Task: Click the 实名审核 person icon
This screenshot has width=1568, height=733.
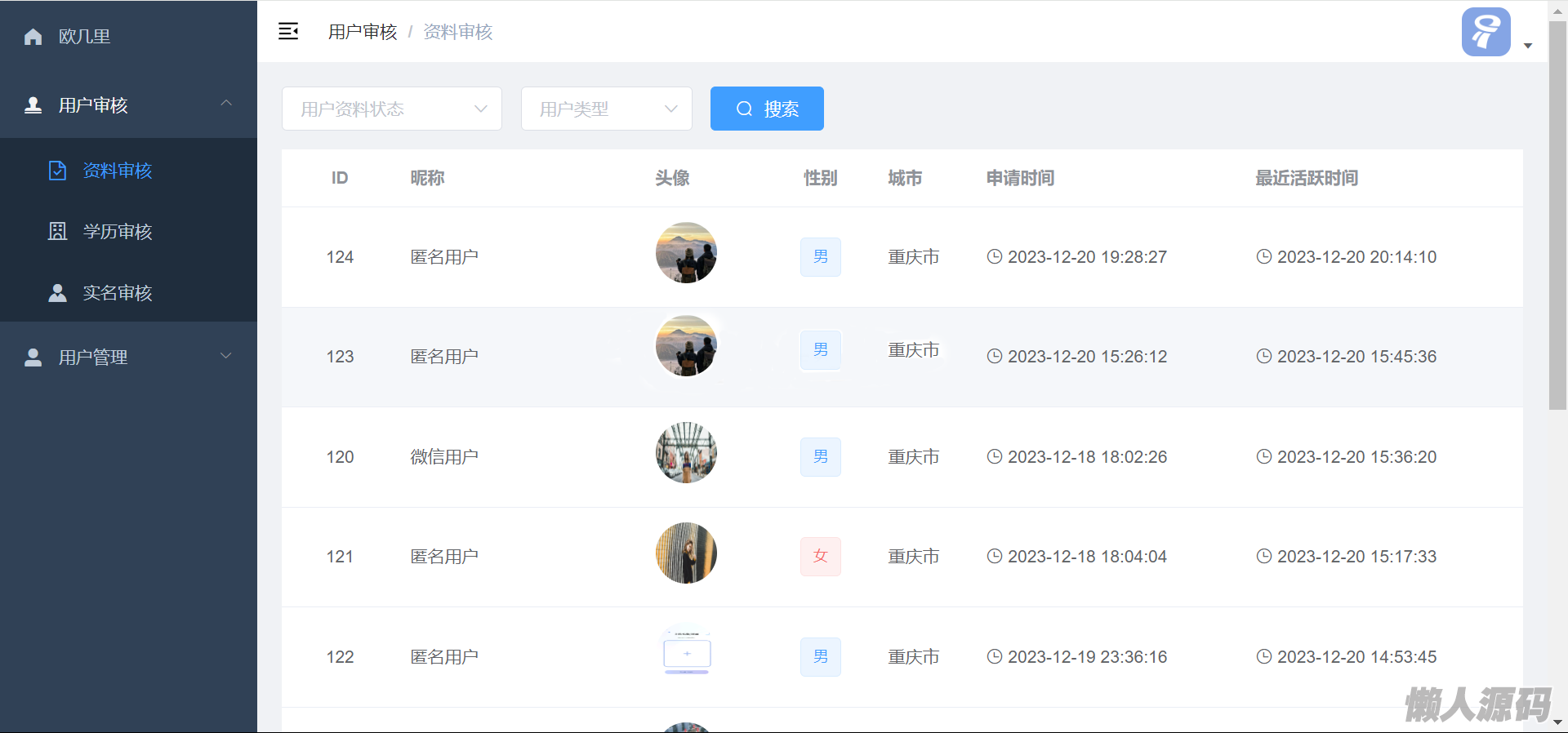Action: pyautogui.click(x=57, y=293)
